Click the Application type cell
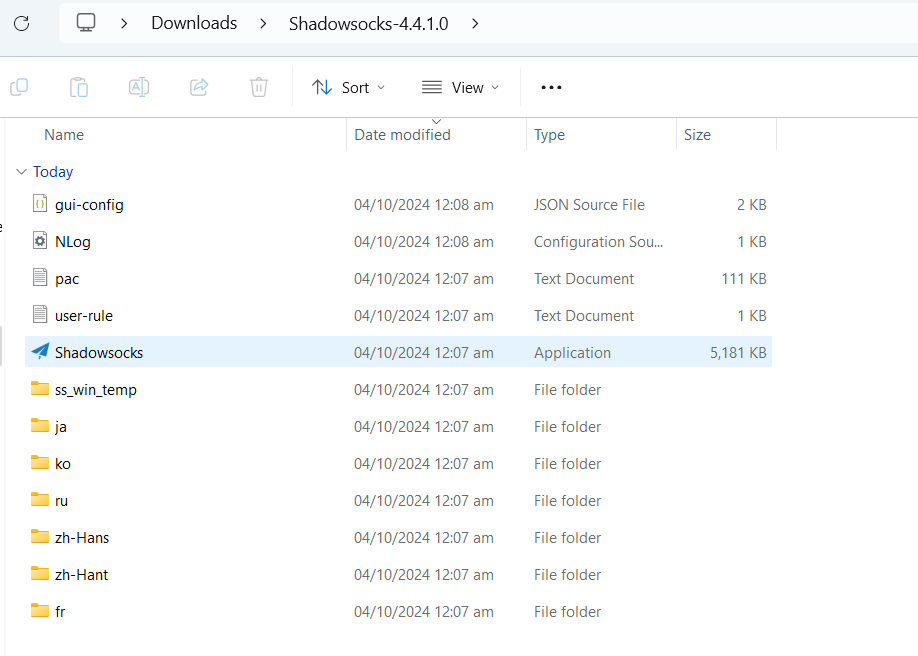The width and height of the screenshot is (918, 656). click(x=572, y=353)
